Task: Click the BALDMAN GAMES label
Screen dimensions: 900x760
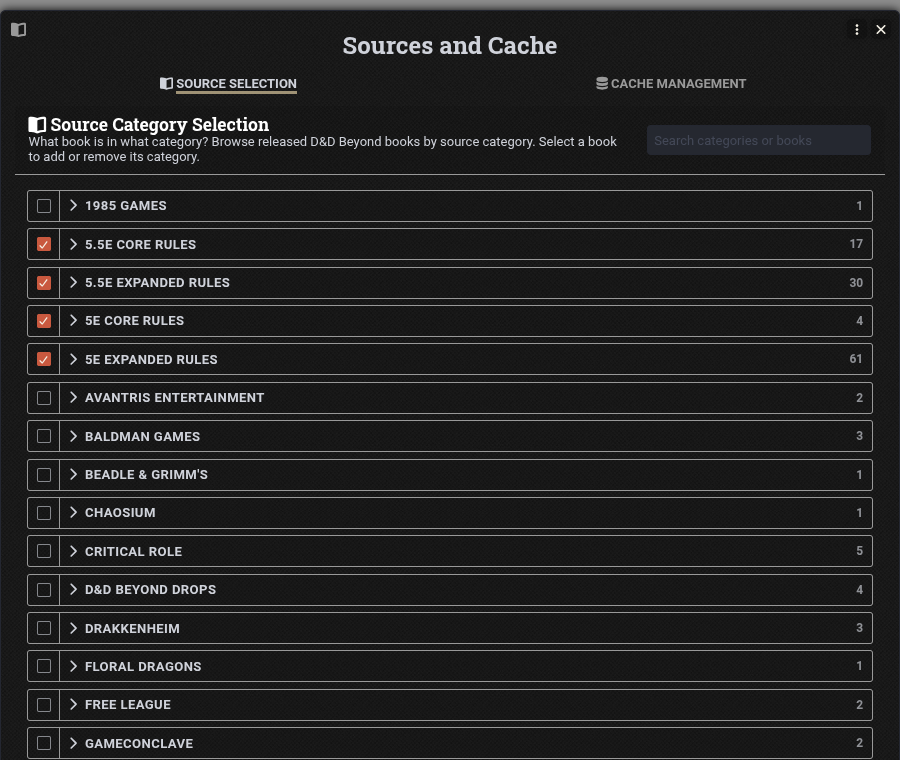Action: click(142, 436)
